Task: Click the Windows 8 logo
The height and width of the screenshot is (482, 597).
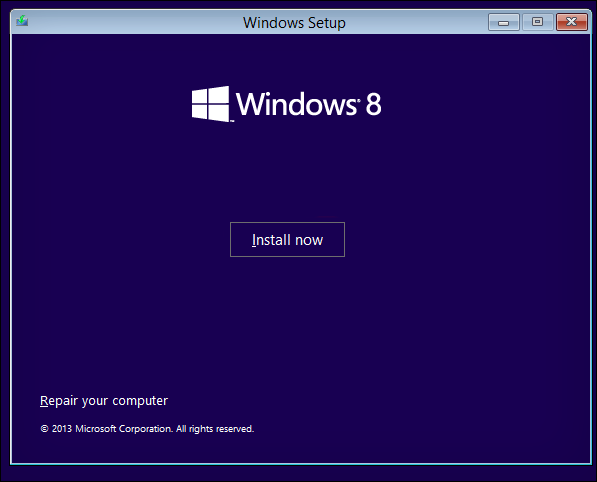Action: click(x=286, y=104)
